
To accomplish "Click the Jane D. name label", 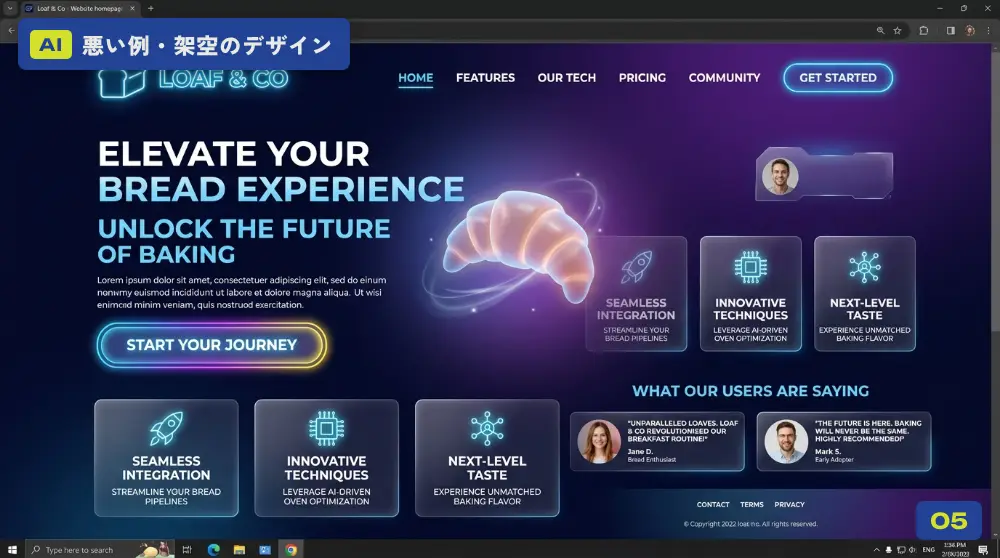I will 640,452.
